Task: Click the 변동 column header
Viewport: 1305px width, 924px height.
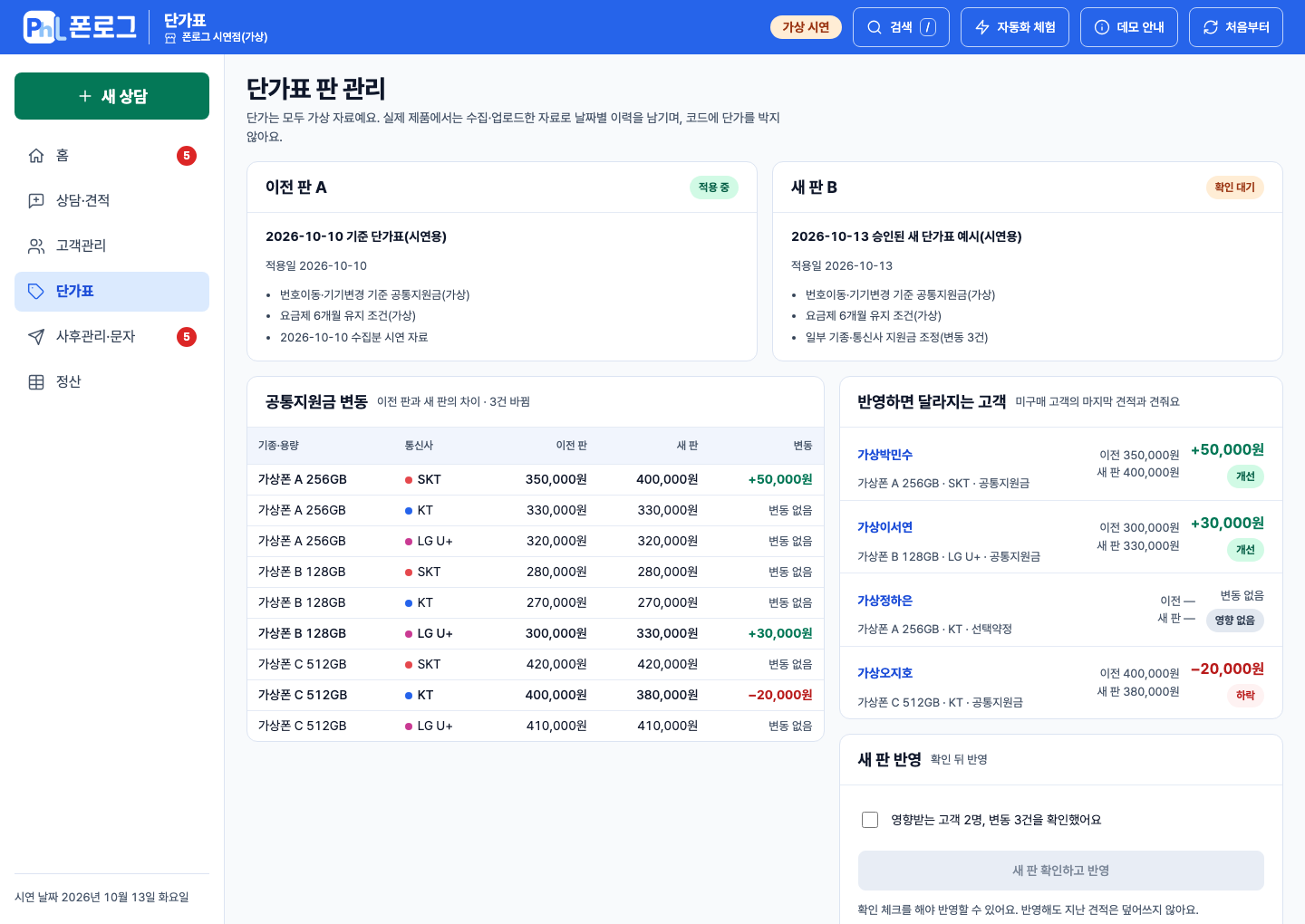Action: pos(803,446)
